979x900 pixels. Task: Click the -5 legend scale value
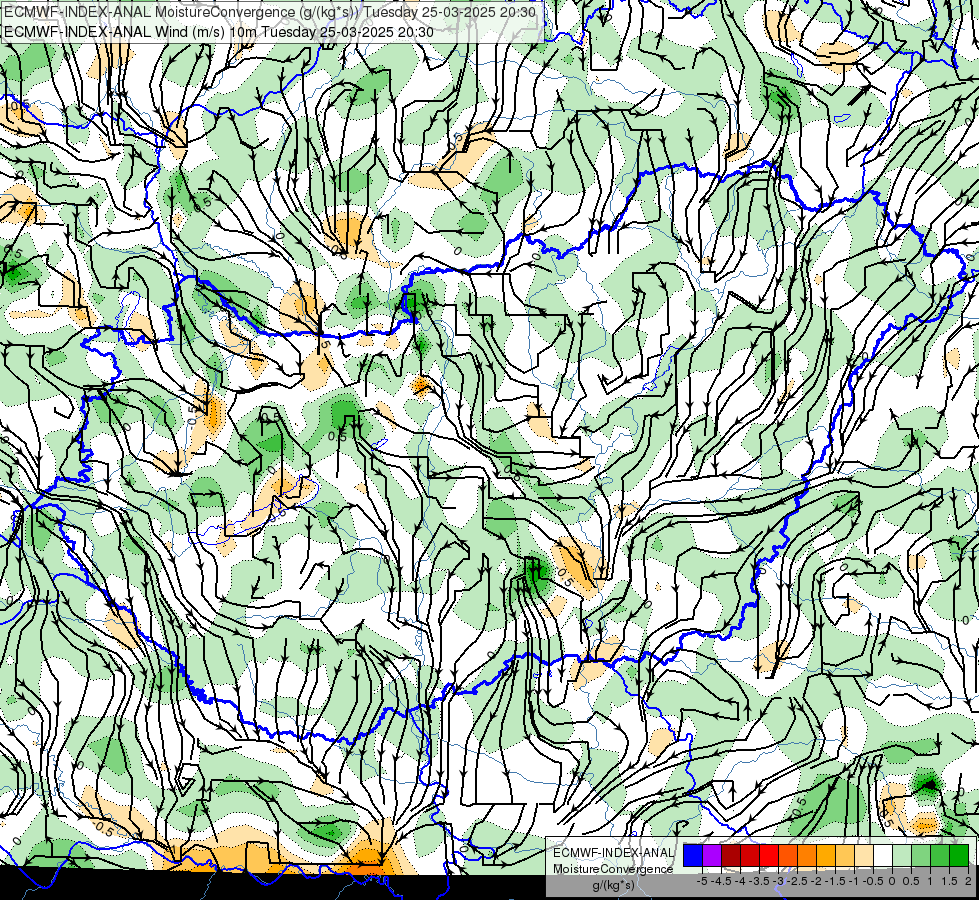[x=702, y=881]
